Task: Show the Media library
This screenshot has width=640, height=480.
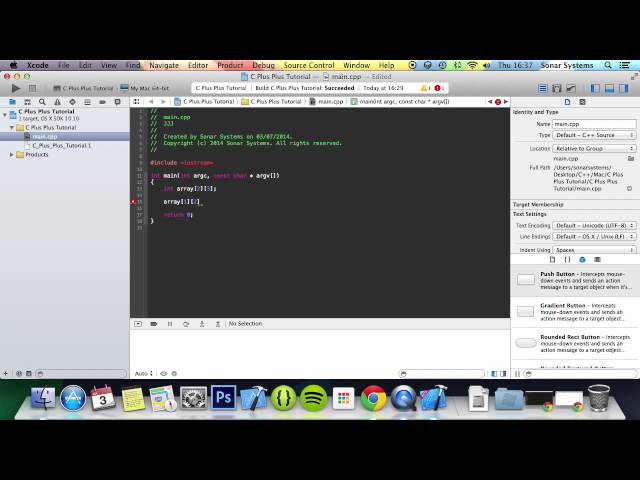Action: coord(598,260)
